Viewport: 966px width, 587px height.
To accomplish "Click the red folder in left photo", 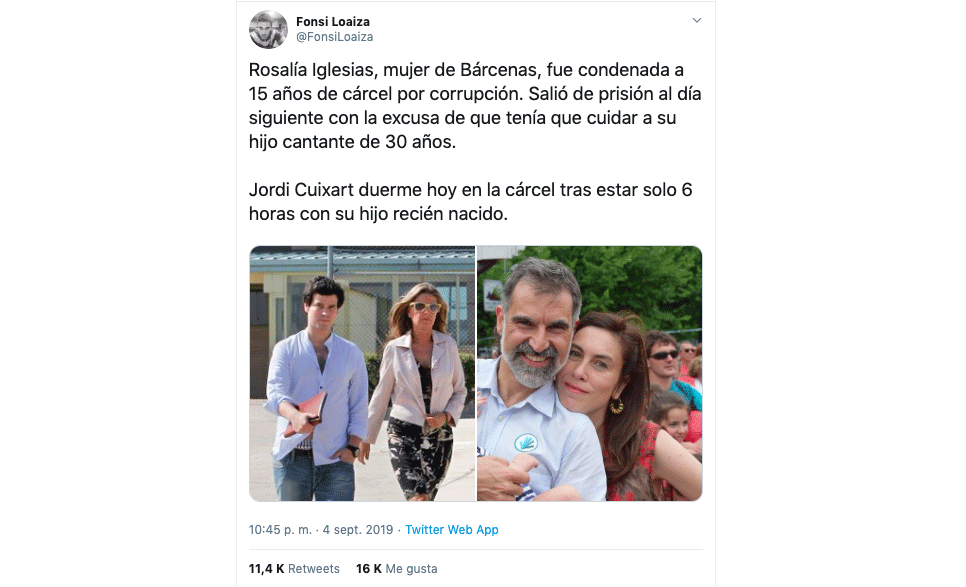I will point(306,414).
